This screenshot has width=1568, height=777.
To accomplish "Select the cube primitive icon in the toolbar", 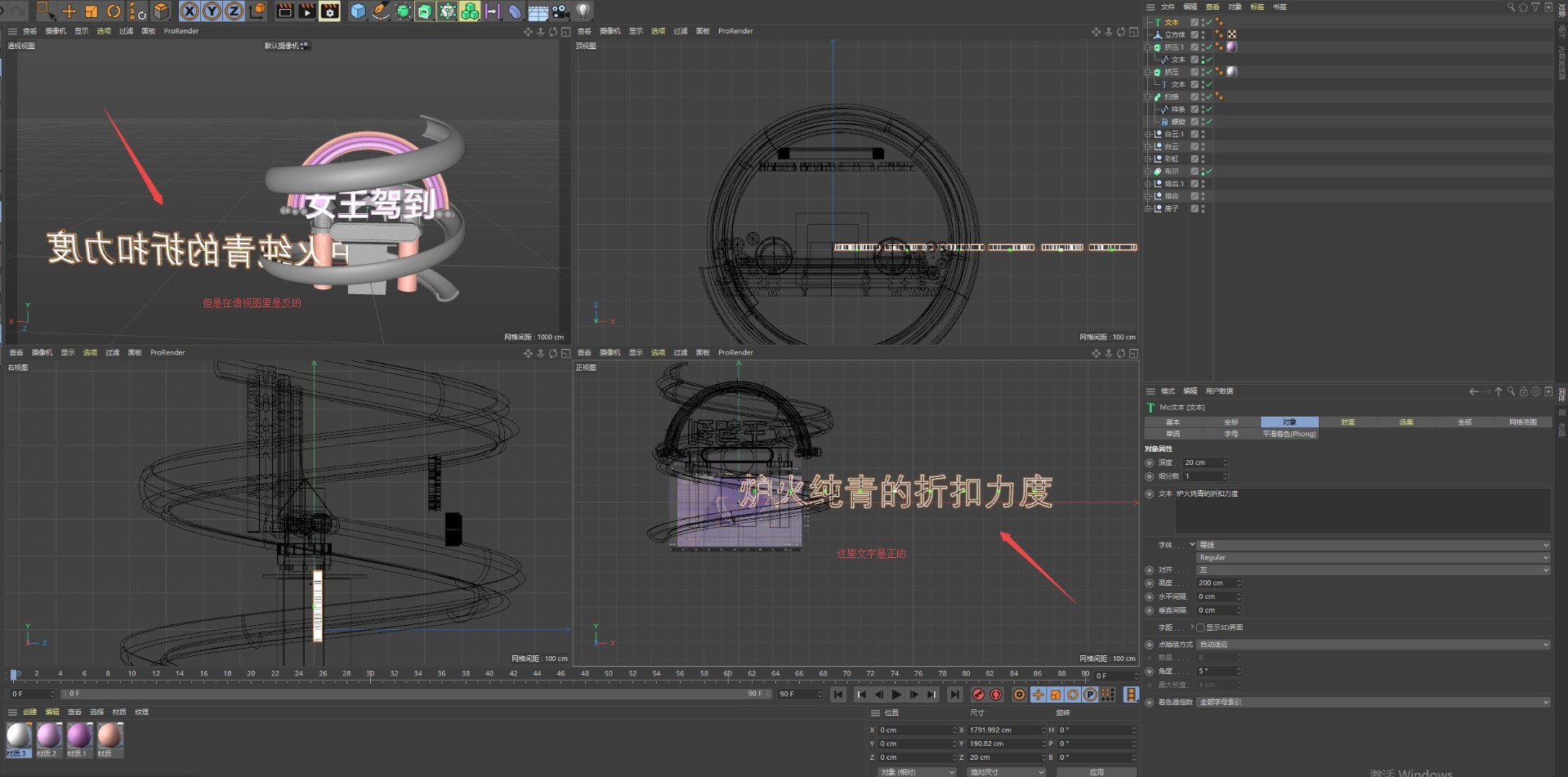I will pyautogui.click(x=360, y=11).
